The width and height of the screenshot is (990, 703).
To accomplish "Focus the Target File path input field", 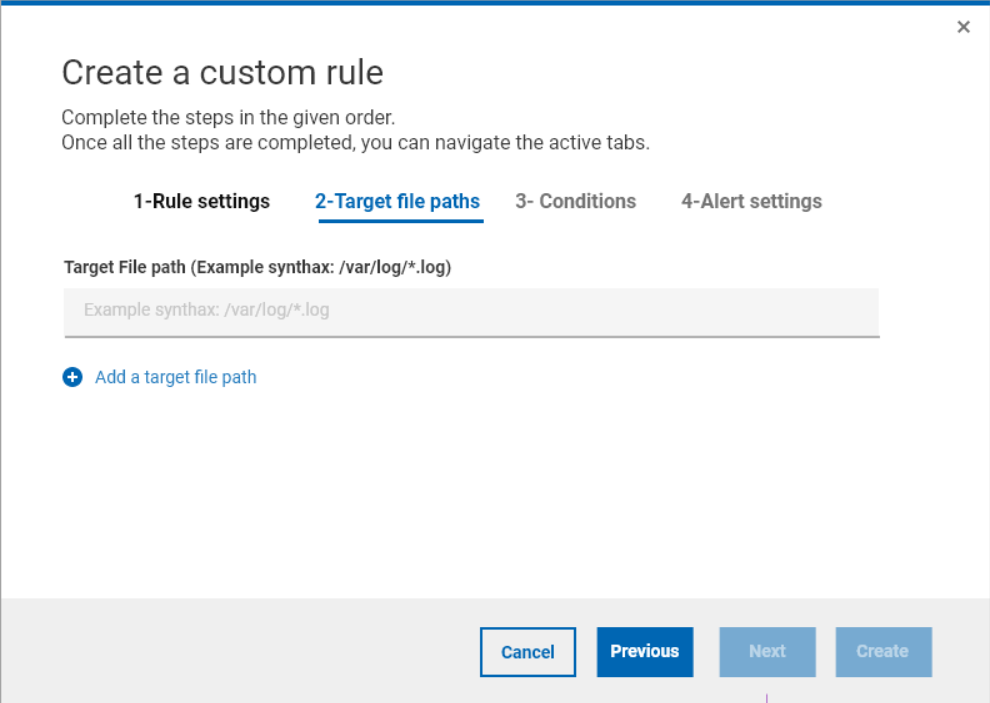I will click(x=471, y=311).
